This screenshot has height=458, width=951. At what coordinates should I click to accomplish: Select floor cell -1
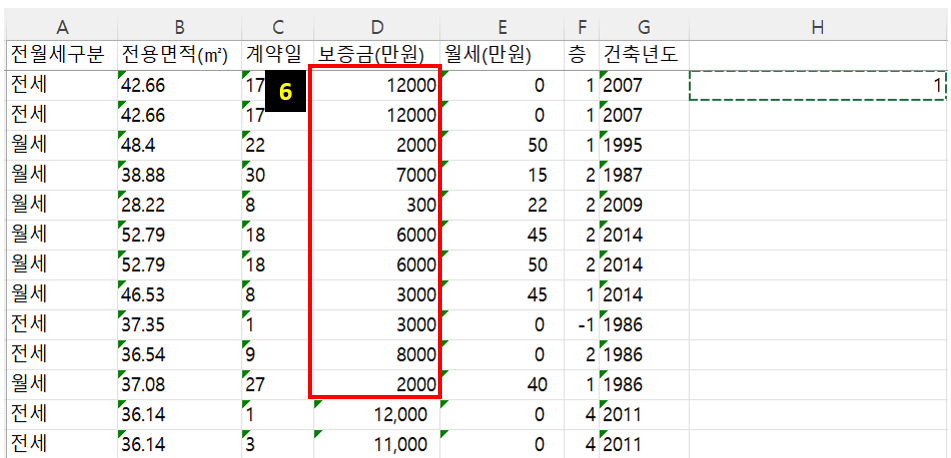580,325
